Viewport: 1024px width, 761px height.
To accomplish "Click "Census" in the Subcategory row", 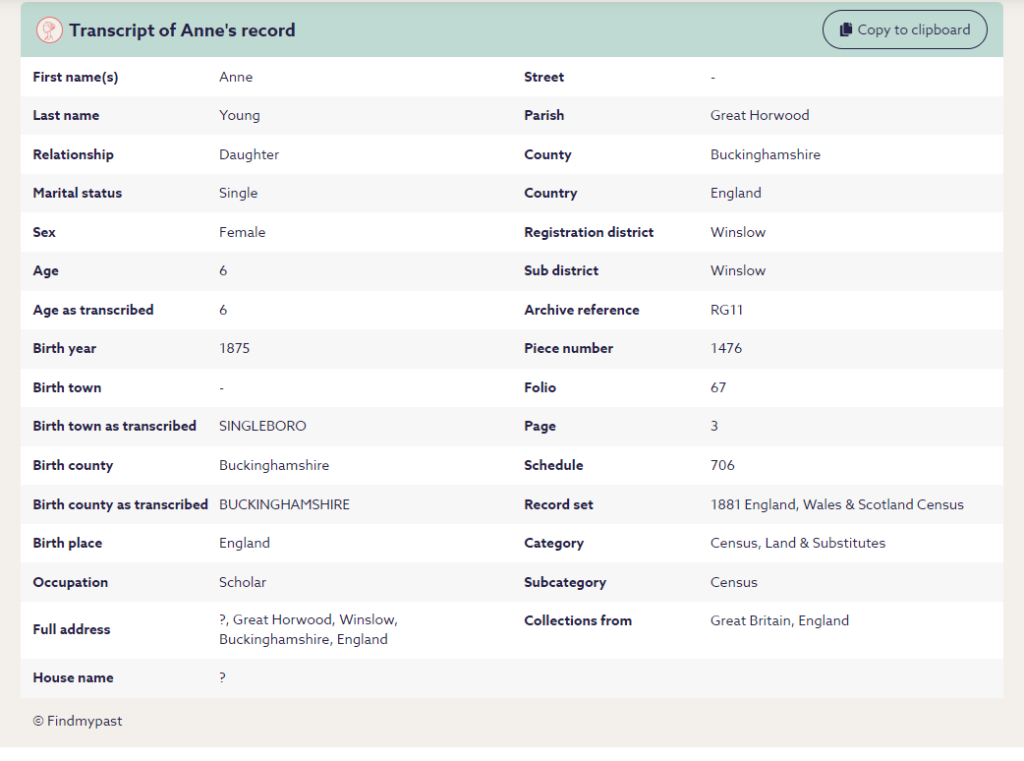I will [734, 582].
